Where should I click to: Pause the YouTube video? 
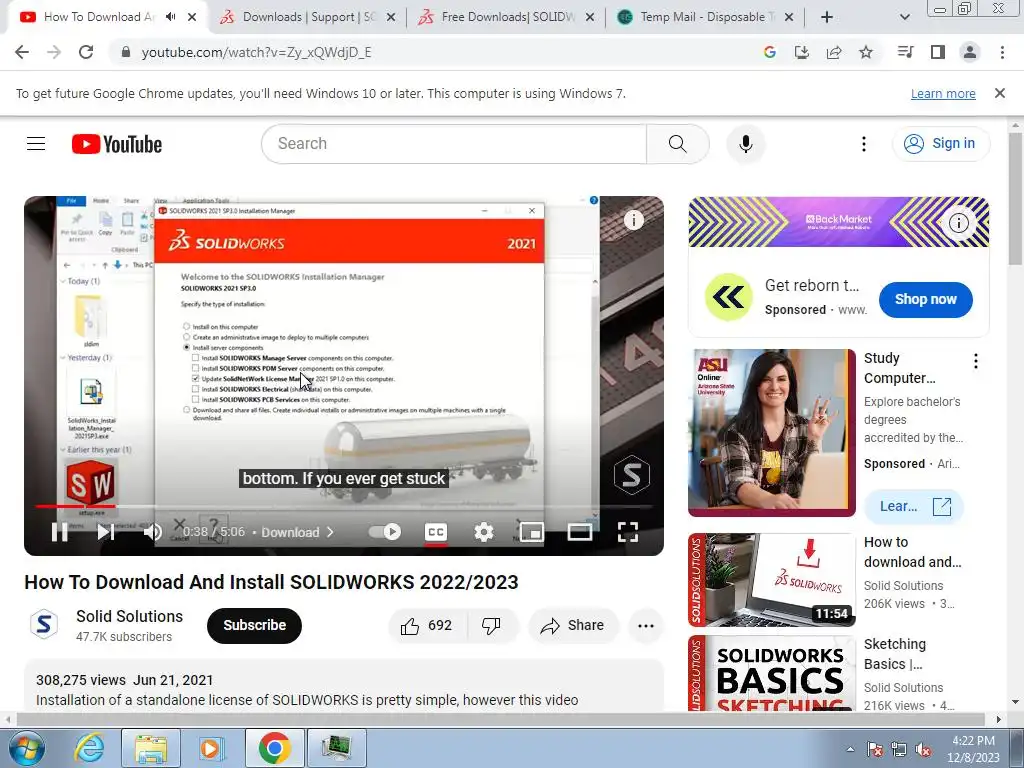59,532
